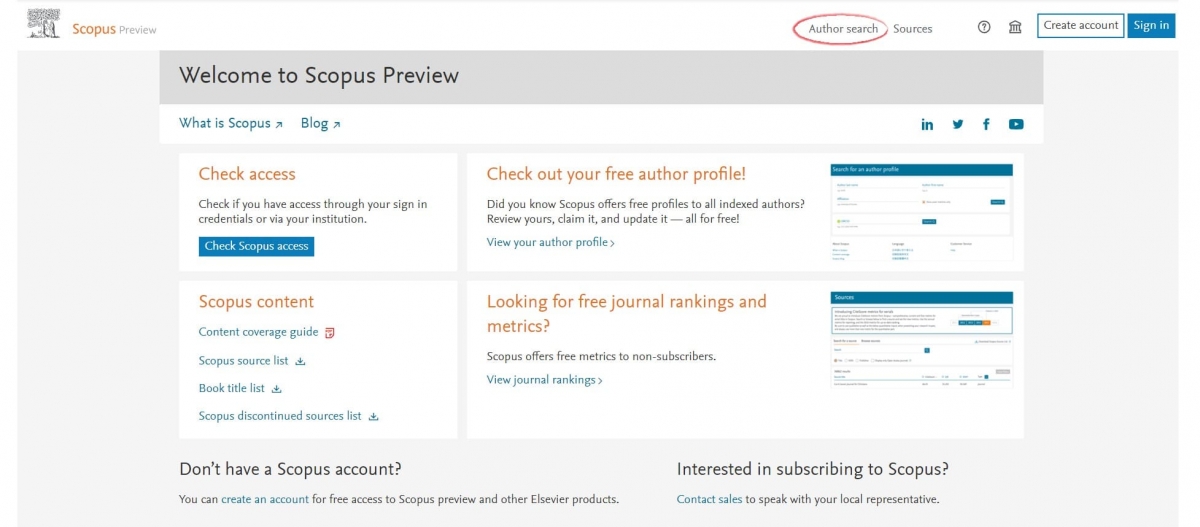This screenshot has height=527, width=1200.
Task: Open the What is Scopus link
Action: (230, 123)
